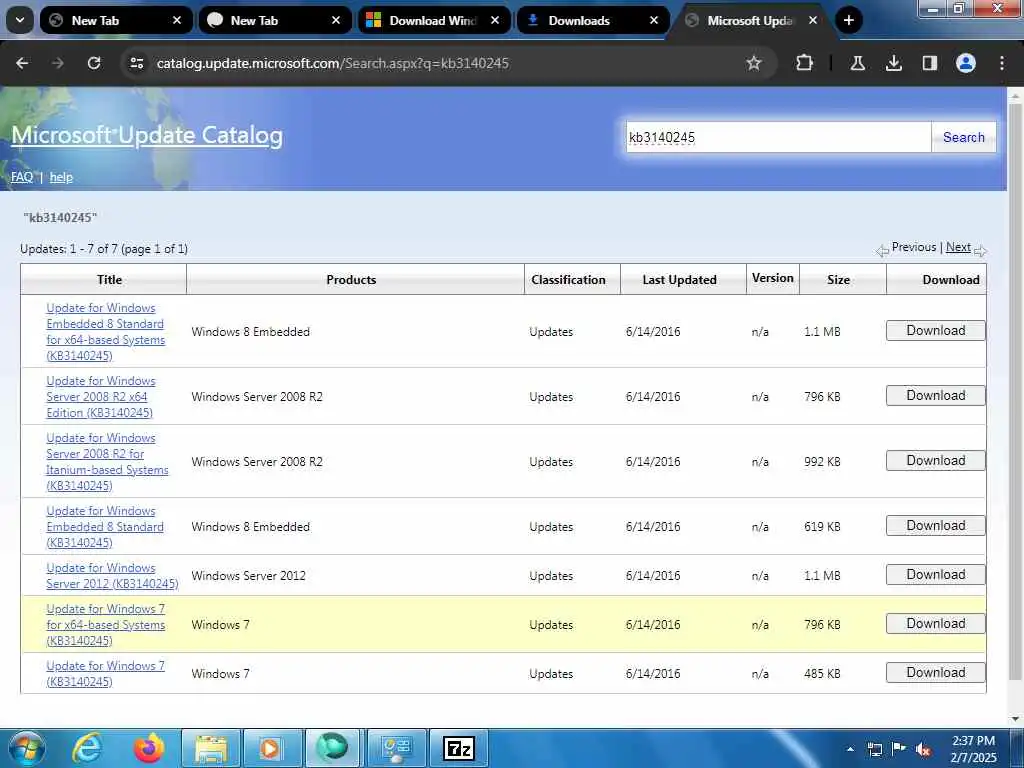Download Windows Embedded 8 x64 1.1 MB update
1024x768 pixels.
pos(935,330)
